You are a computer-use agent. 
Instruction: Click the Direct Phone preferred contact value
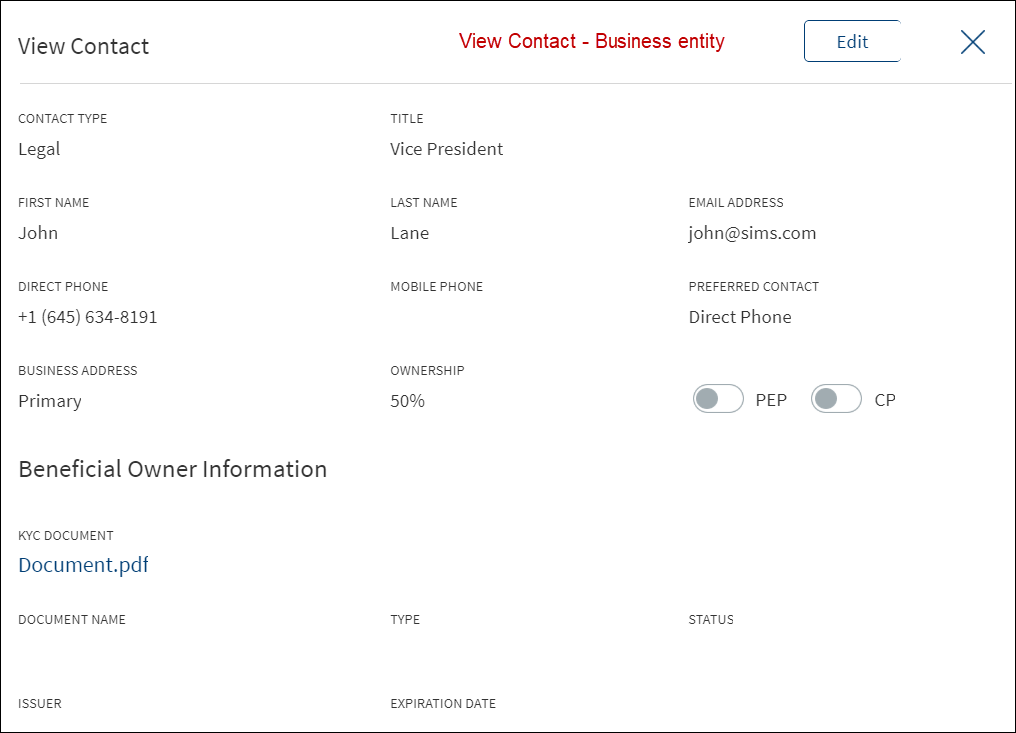click(740, 317)
